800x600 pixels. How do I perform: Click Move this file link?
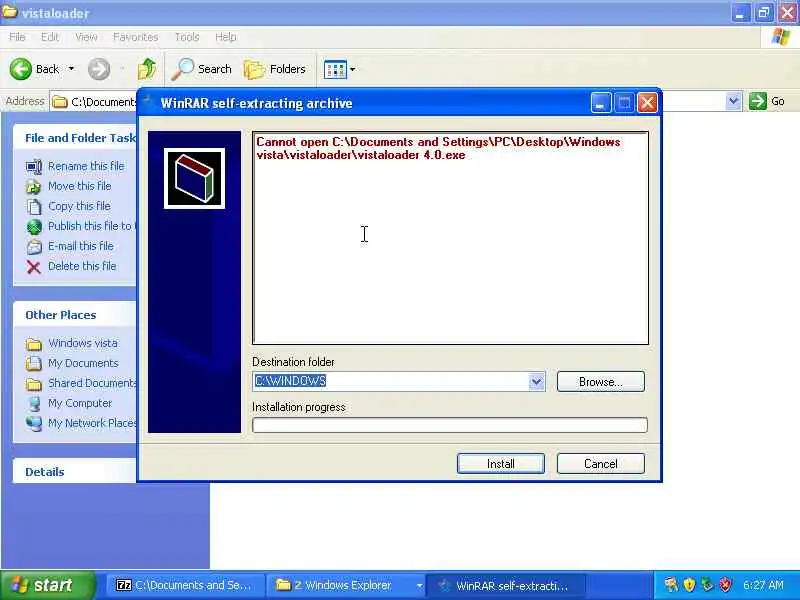(80, 186)
